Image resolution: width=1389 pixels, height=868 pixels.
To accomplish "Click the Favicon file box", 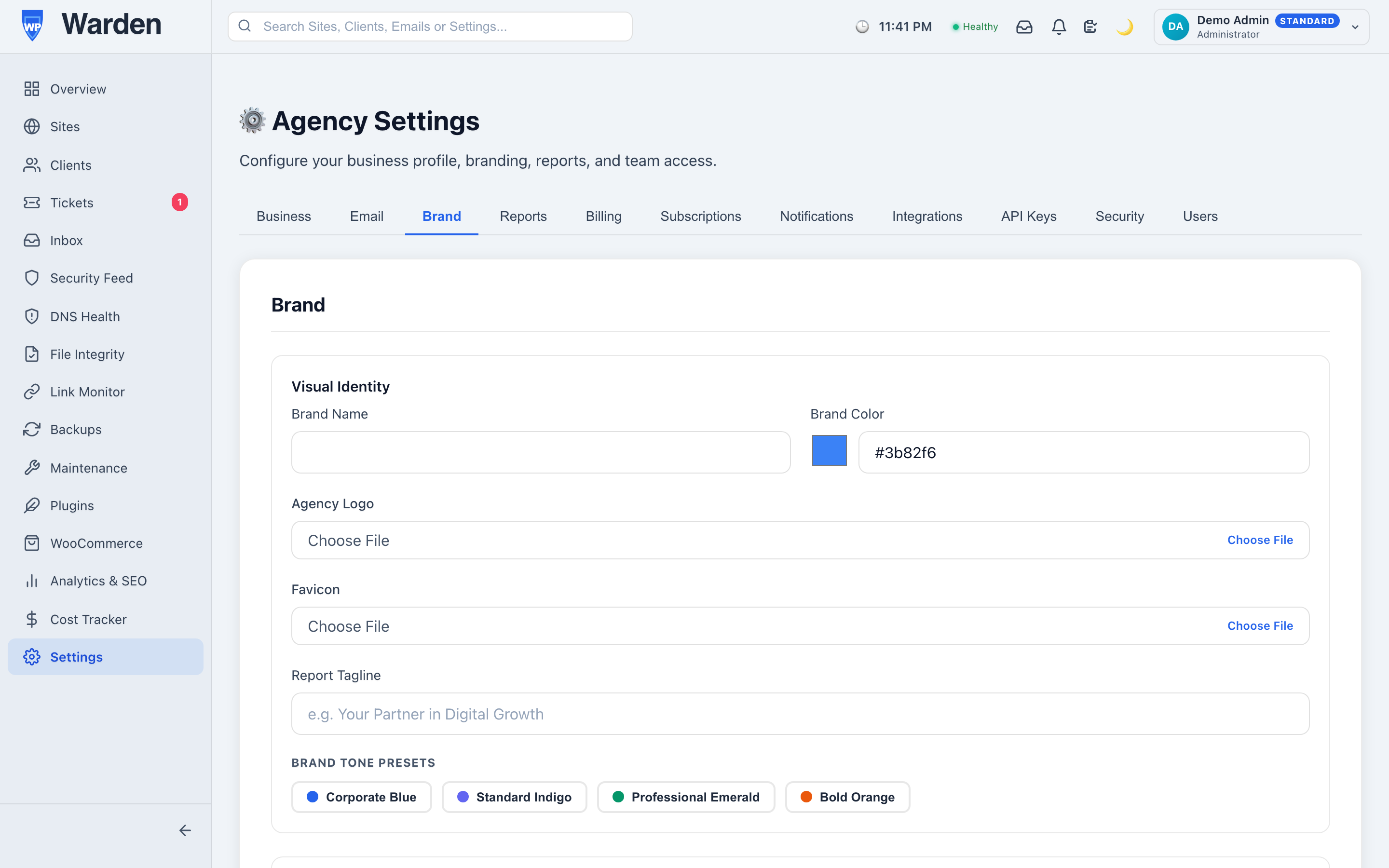I will (x=800, y=626).
